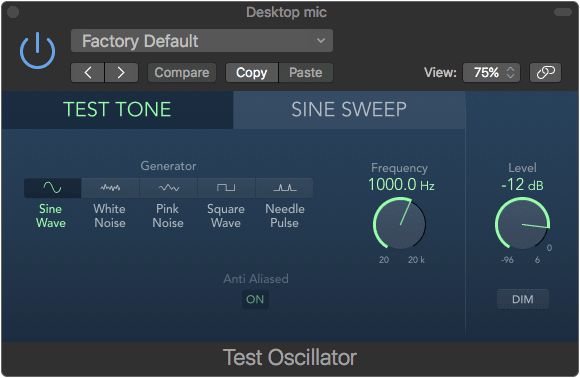Click the close button in title bar
The image size is (580, 378).
point(13,12)
